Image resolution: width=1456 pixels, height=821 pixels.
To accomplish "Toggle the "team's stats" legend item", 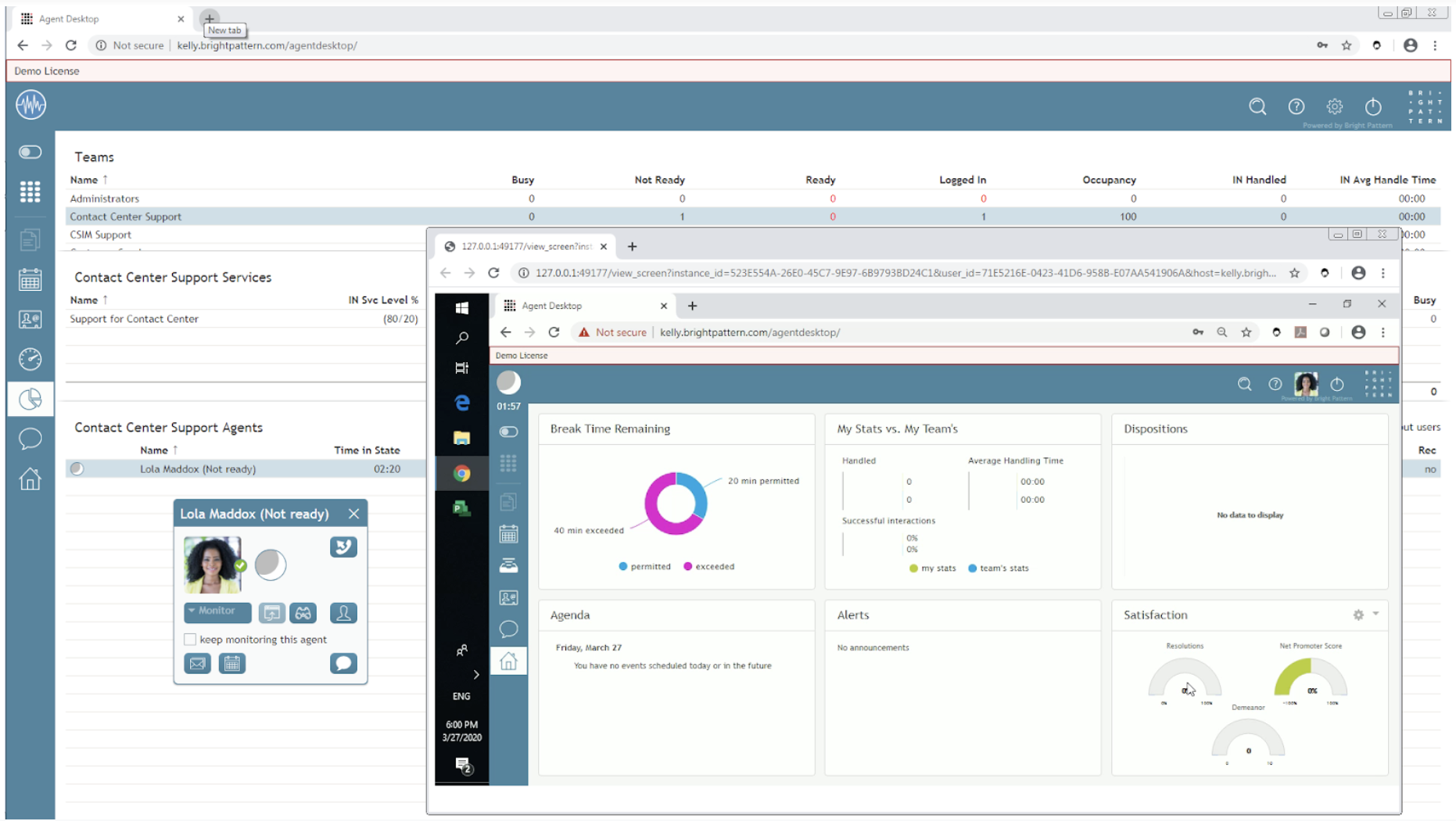I will pos(999,568).
